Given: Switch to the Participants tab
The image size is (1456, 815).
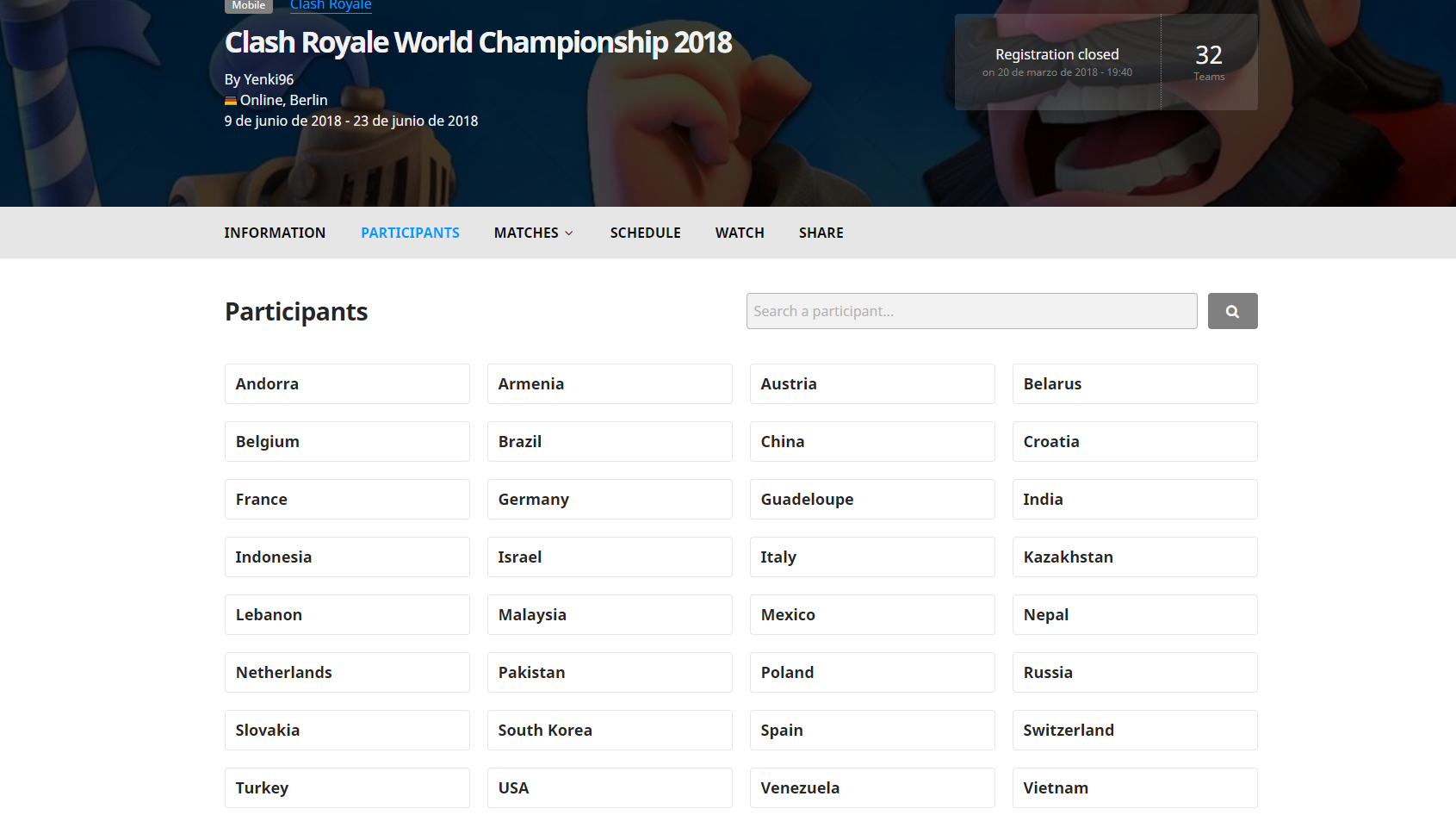Looking at the screenshot, I should point(410,233).
